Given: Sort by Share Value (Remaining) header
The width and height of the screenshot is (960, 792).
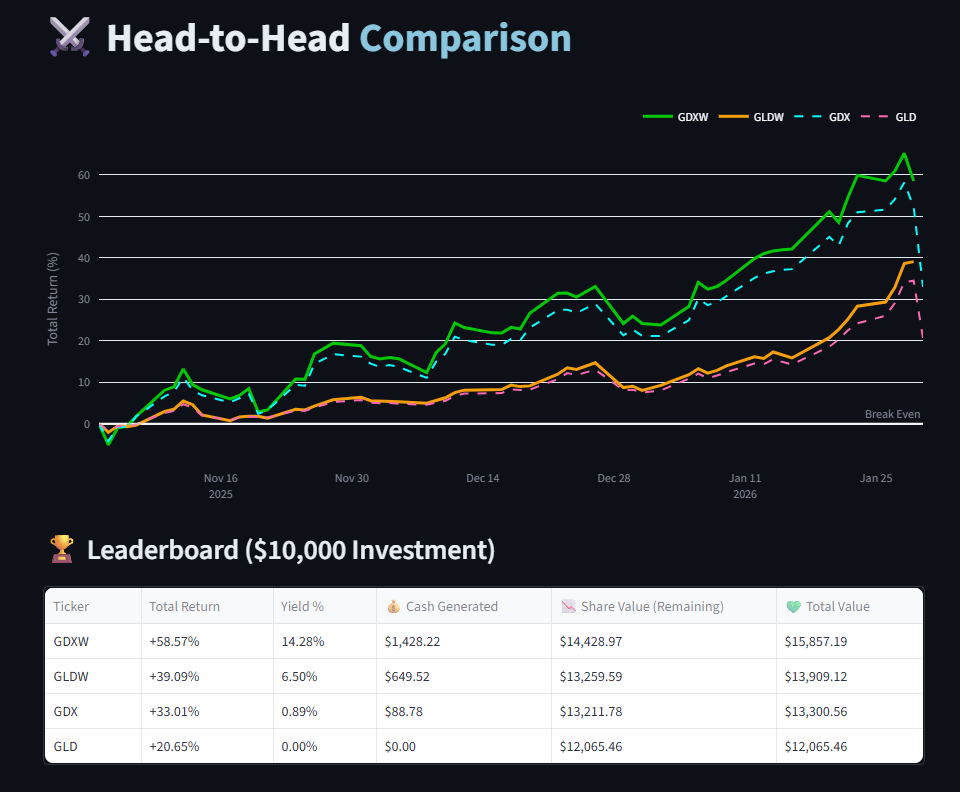Looking at the screenshot, I should click(x=664, y=607).
